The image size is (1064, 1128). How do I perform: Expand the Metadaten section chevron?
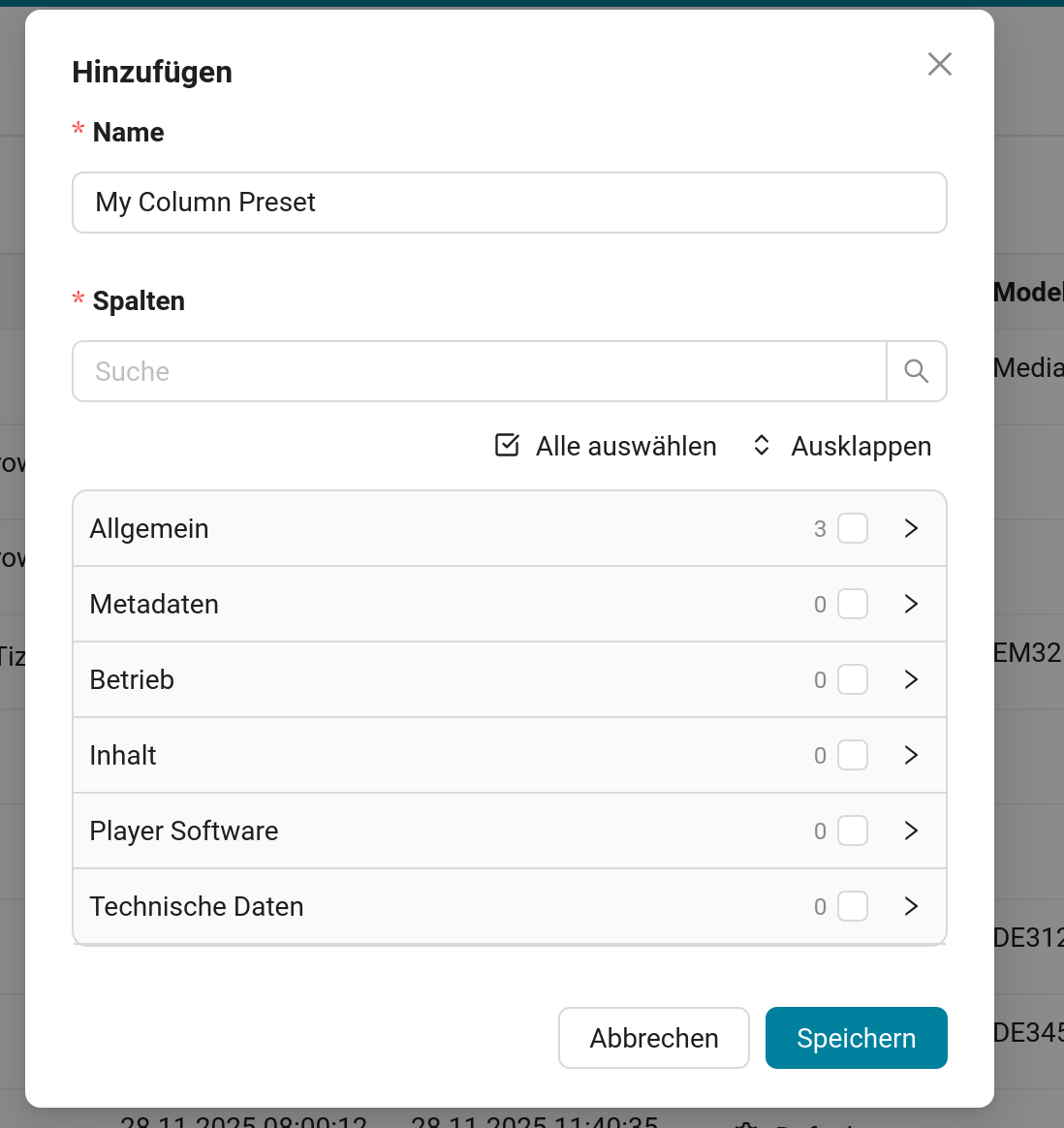pos(911,604)
